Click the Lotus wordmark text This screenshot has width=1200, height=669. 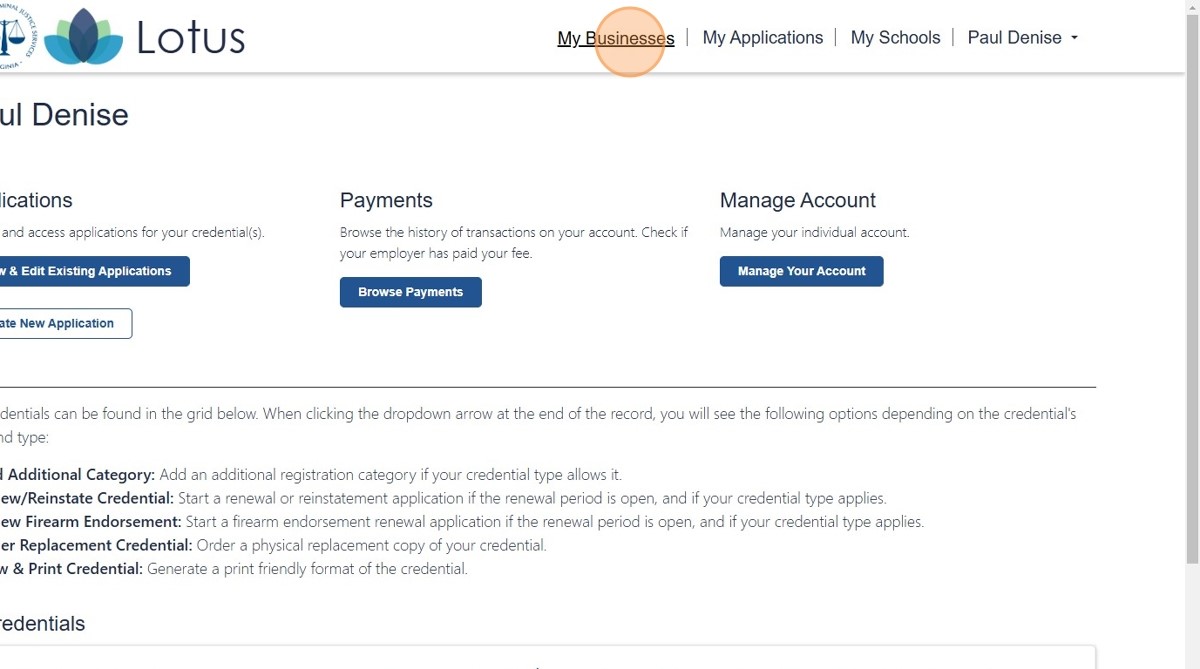(190, 38)
